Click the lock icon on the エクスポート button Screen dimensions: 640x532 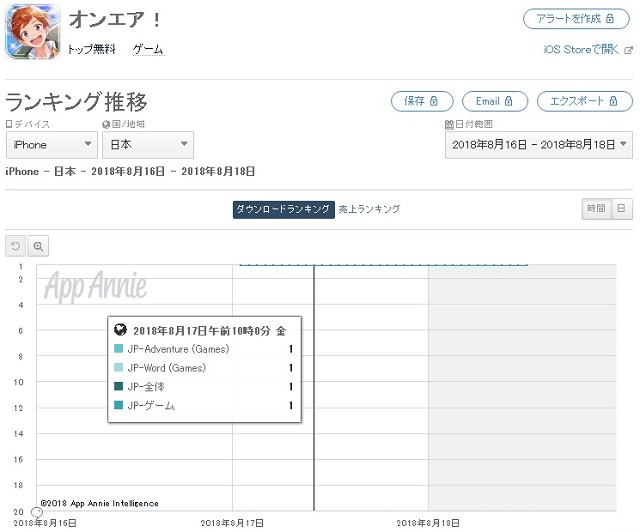[x=613, y=101]
